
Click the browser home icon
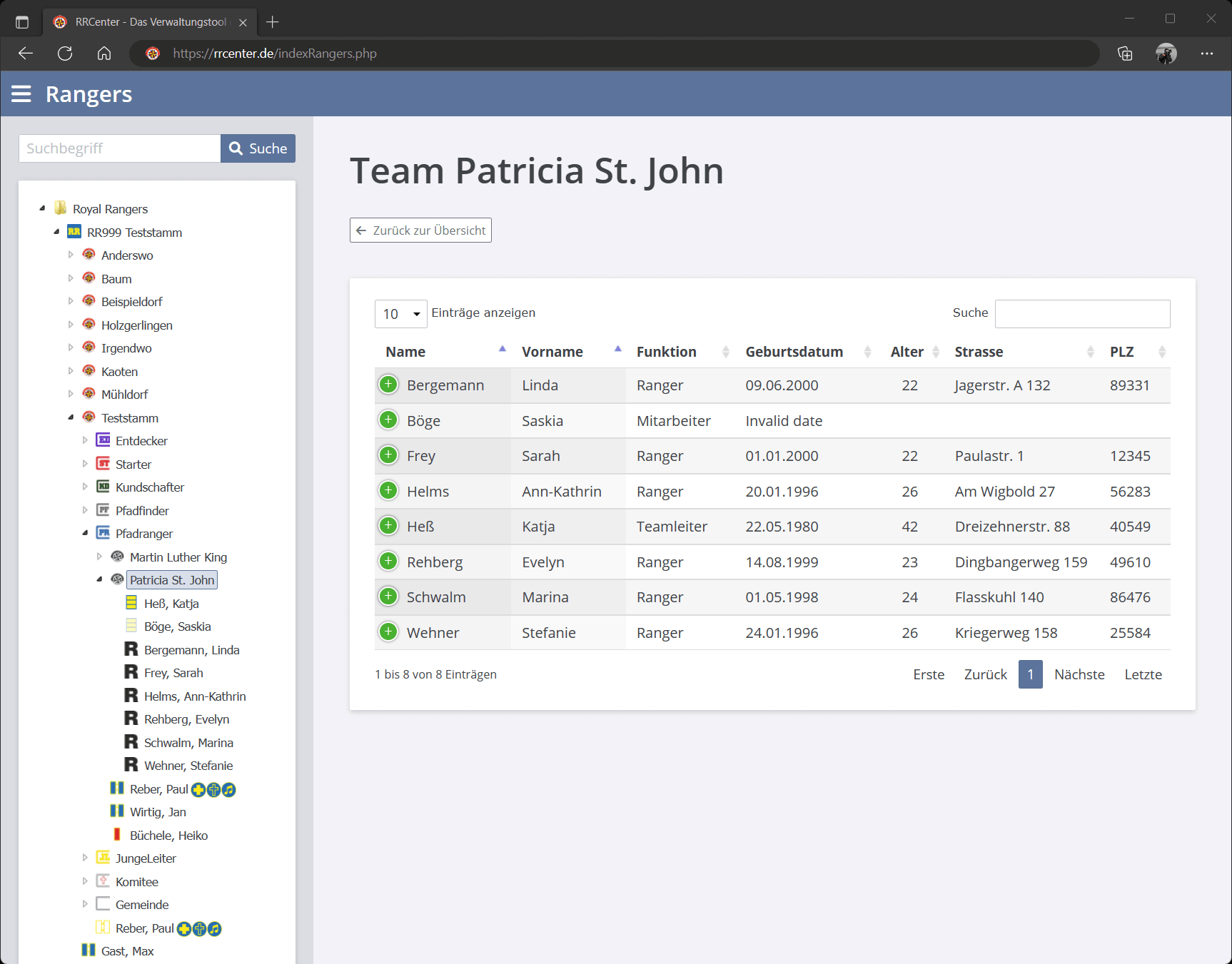click(104, 54)
